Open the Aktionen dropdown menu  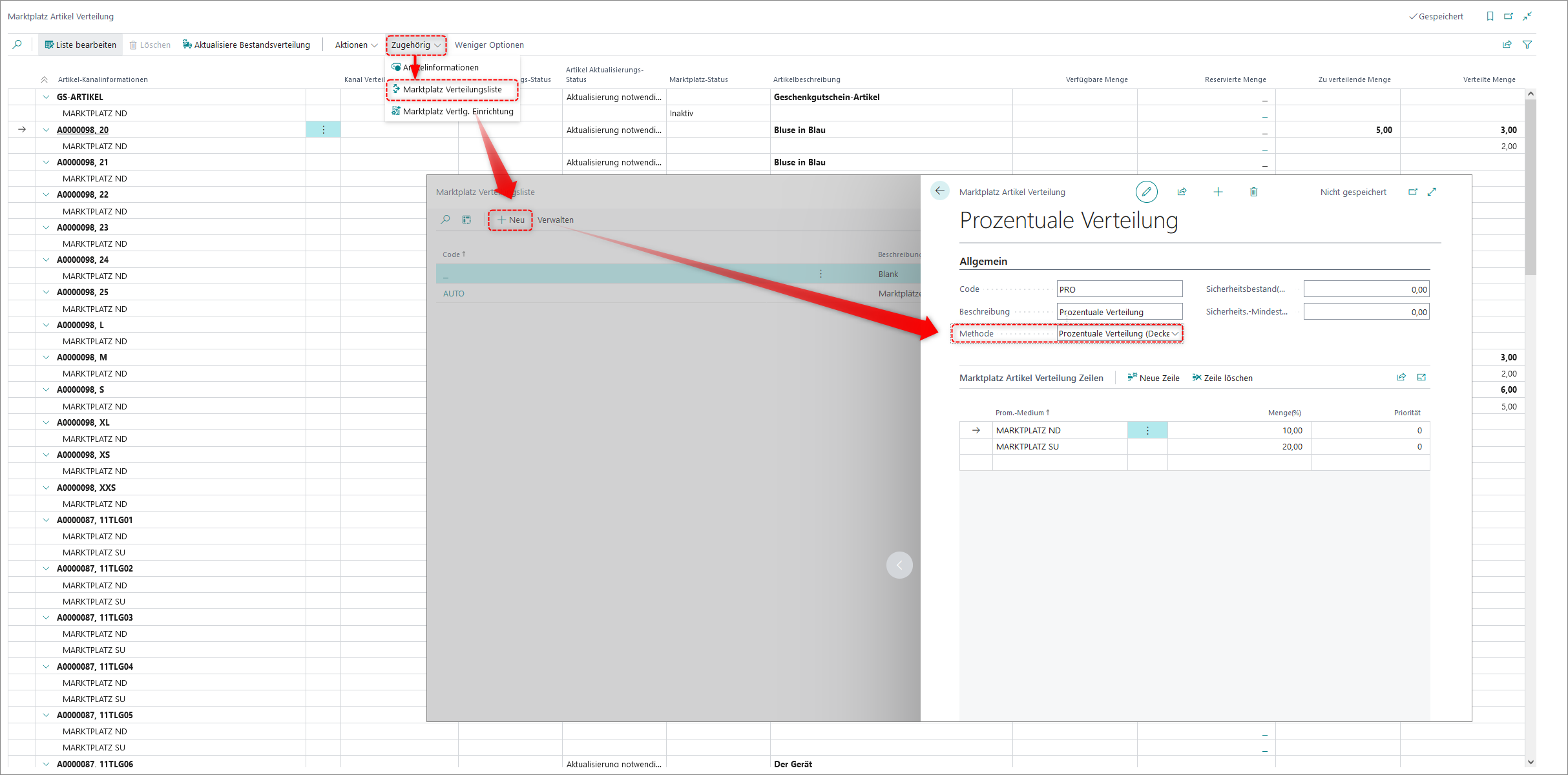(x=356, y=45)
